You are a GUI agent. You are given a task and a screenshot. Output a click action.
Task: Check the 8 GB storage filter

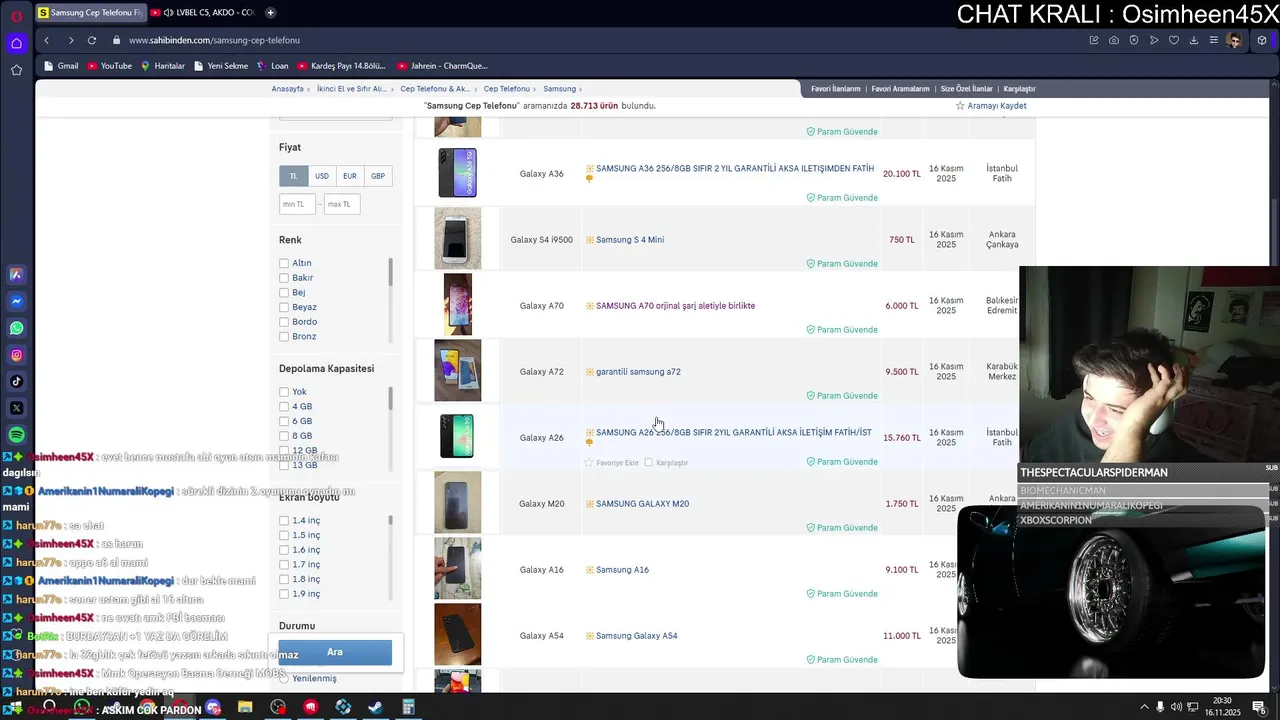pos(284,436)
